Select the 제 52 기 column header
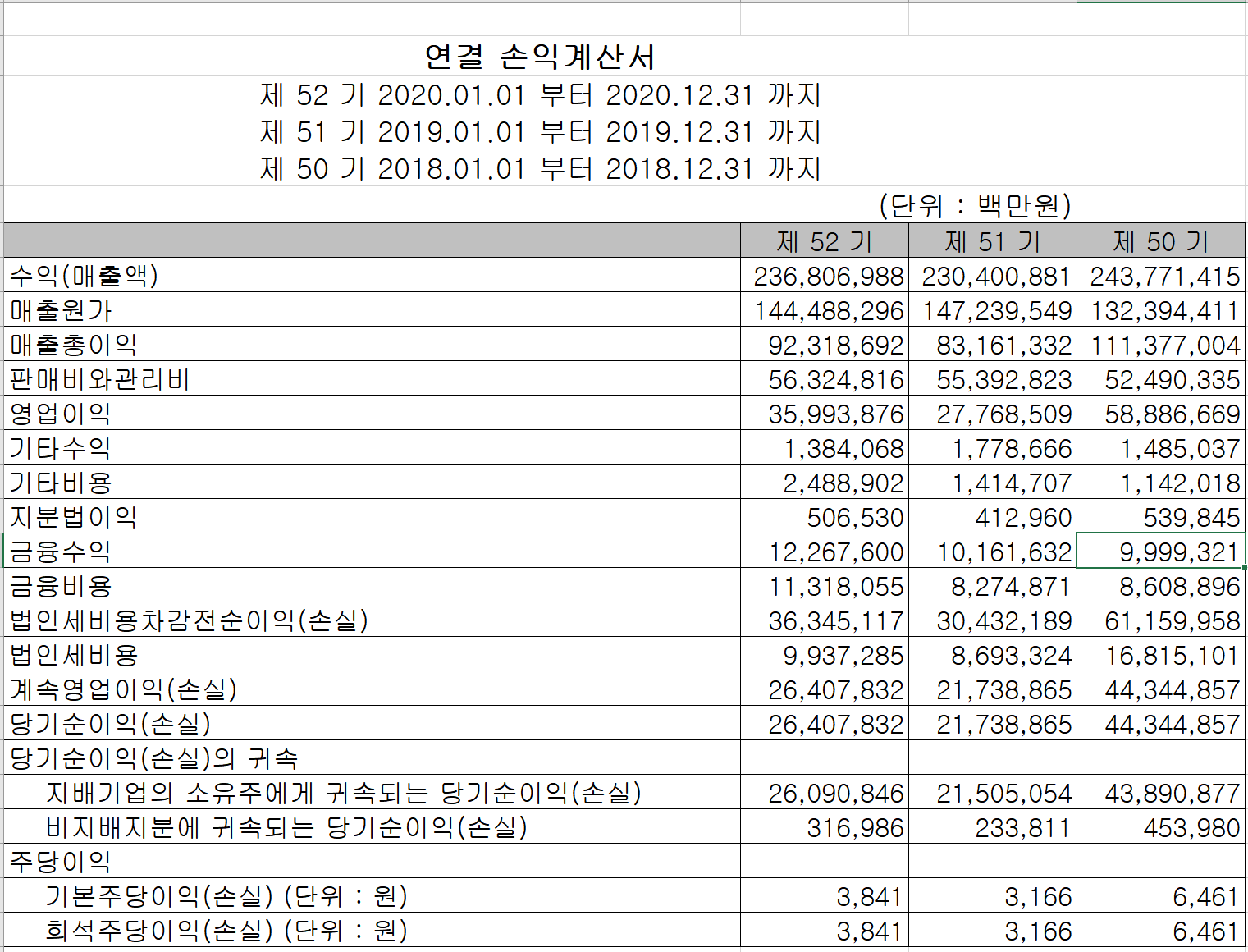Screen dimensions: 1248x952 pos(825,241)
